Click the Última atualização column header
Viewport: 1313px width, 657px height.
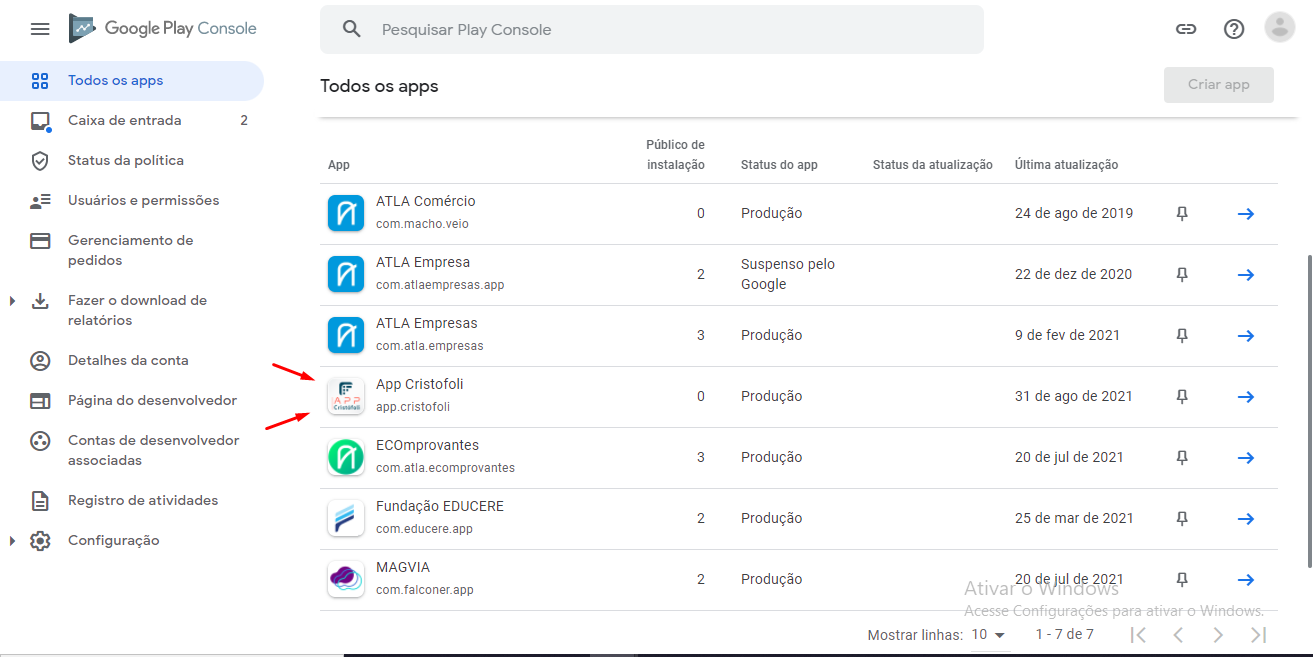coord(1066,165)
